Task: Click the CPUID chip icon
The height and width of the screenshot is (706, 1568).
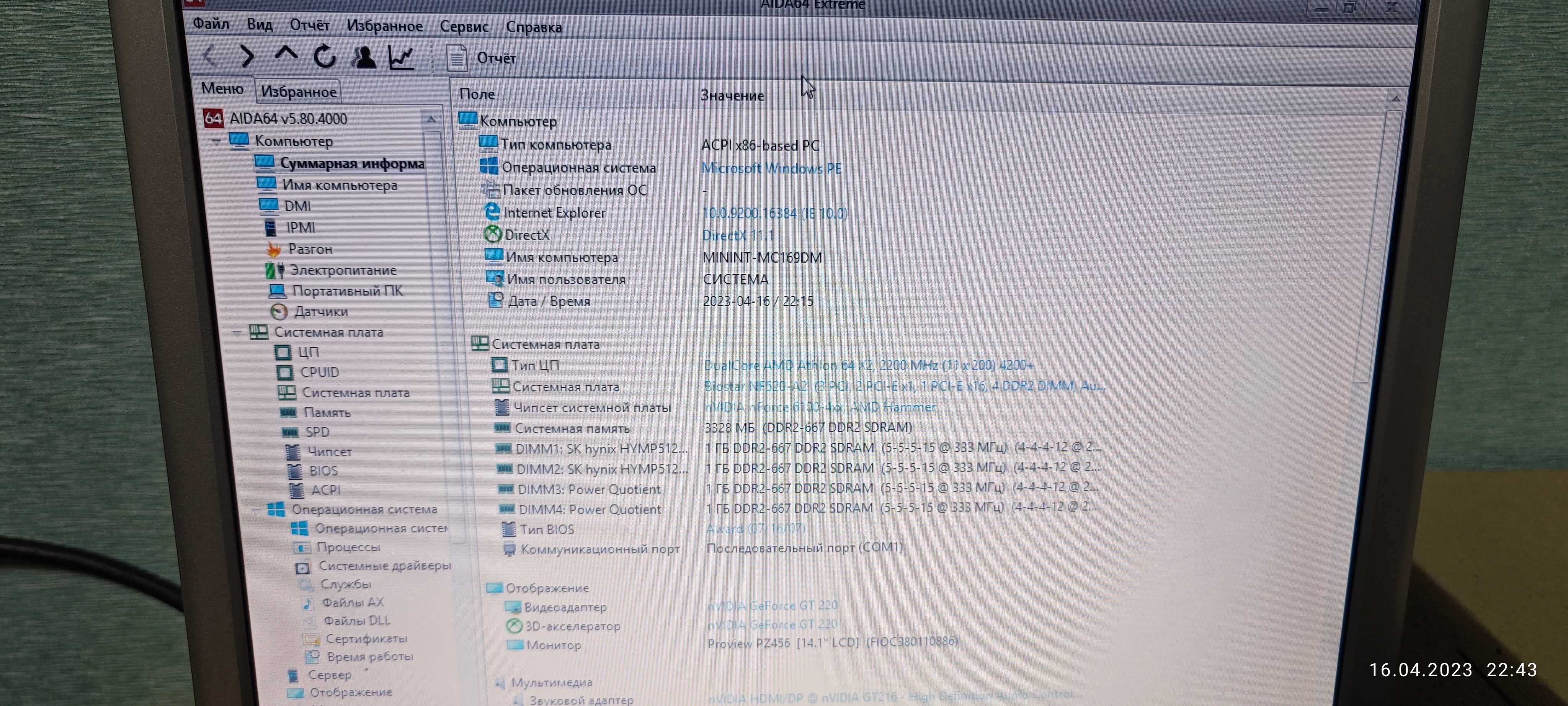Action: [x=284, y=373]
